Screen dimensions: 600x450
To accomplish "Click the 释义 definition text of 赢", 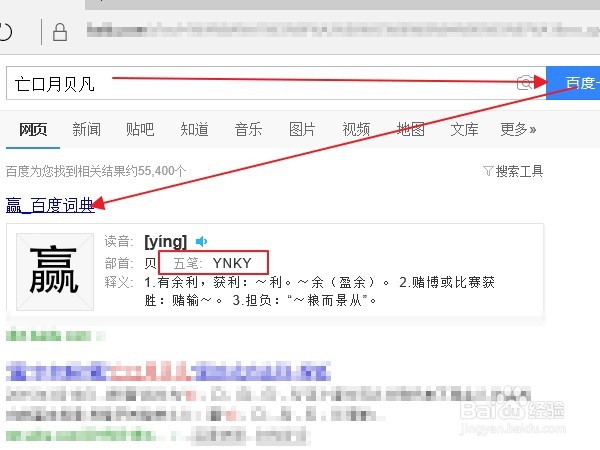I will click(x=319, y=291).
